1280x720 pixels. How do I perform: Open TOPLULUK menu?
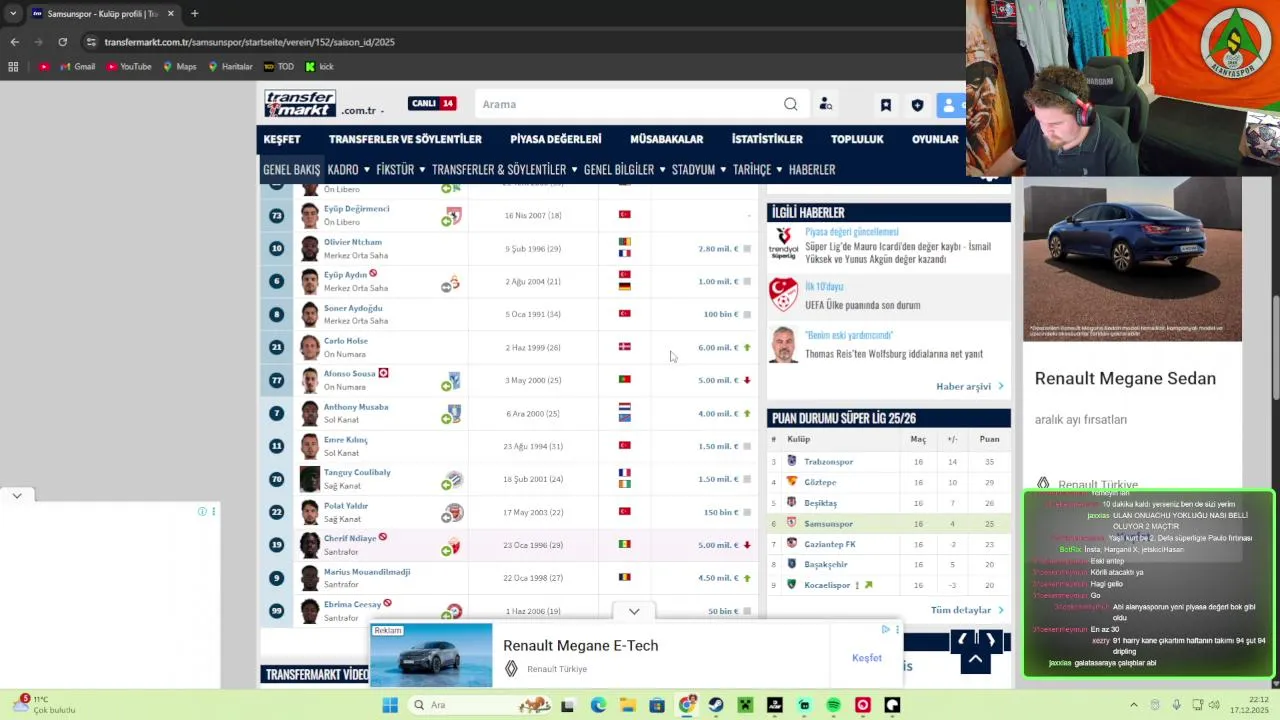point(857,139)
